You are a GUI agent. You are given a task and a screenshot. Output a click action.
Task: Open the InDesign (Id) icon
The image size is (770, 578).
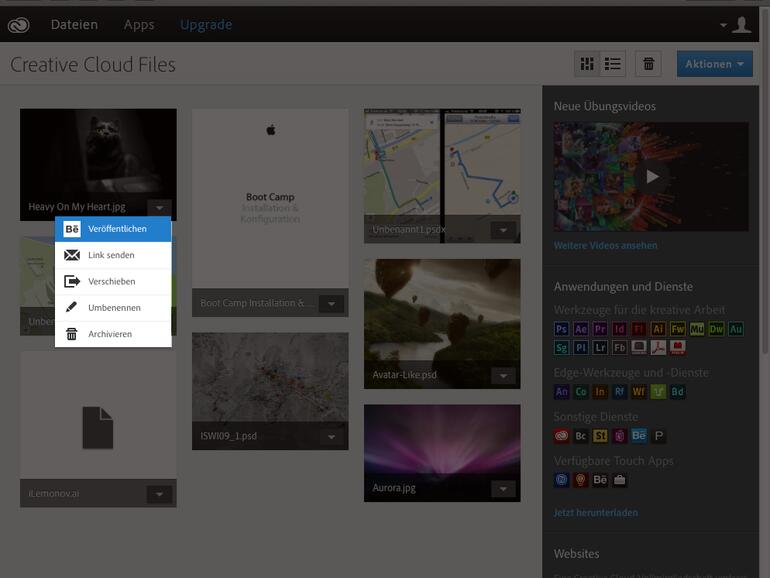619,329
